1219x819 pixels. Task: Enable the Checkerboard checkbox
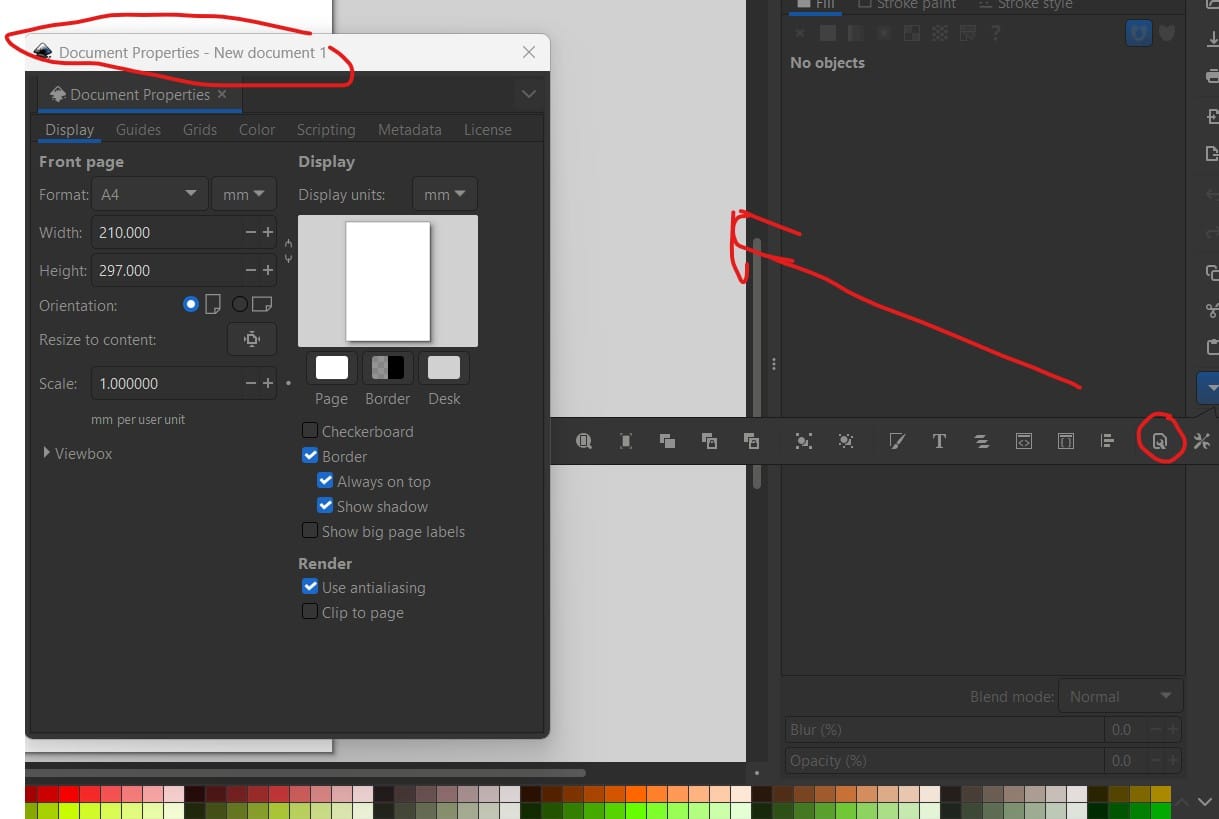(x=310, y=431)
